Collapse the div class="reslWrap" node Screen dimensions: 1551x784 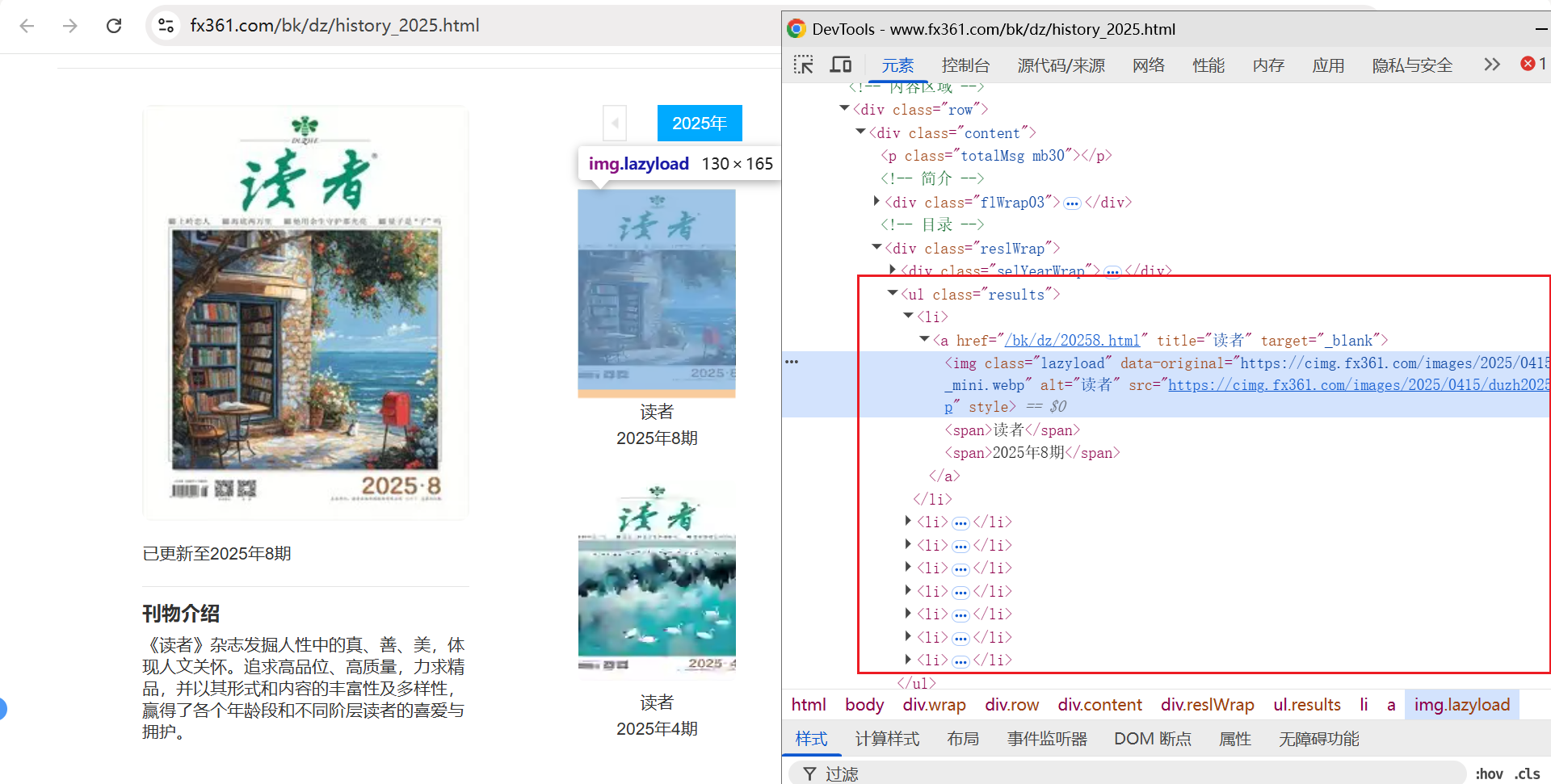[x=876, y=247]
